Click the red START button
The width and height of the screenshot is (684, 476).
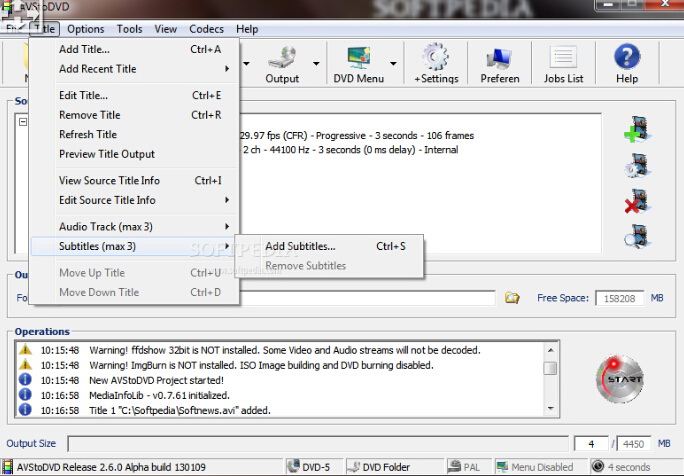tap(620, 379)
